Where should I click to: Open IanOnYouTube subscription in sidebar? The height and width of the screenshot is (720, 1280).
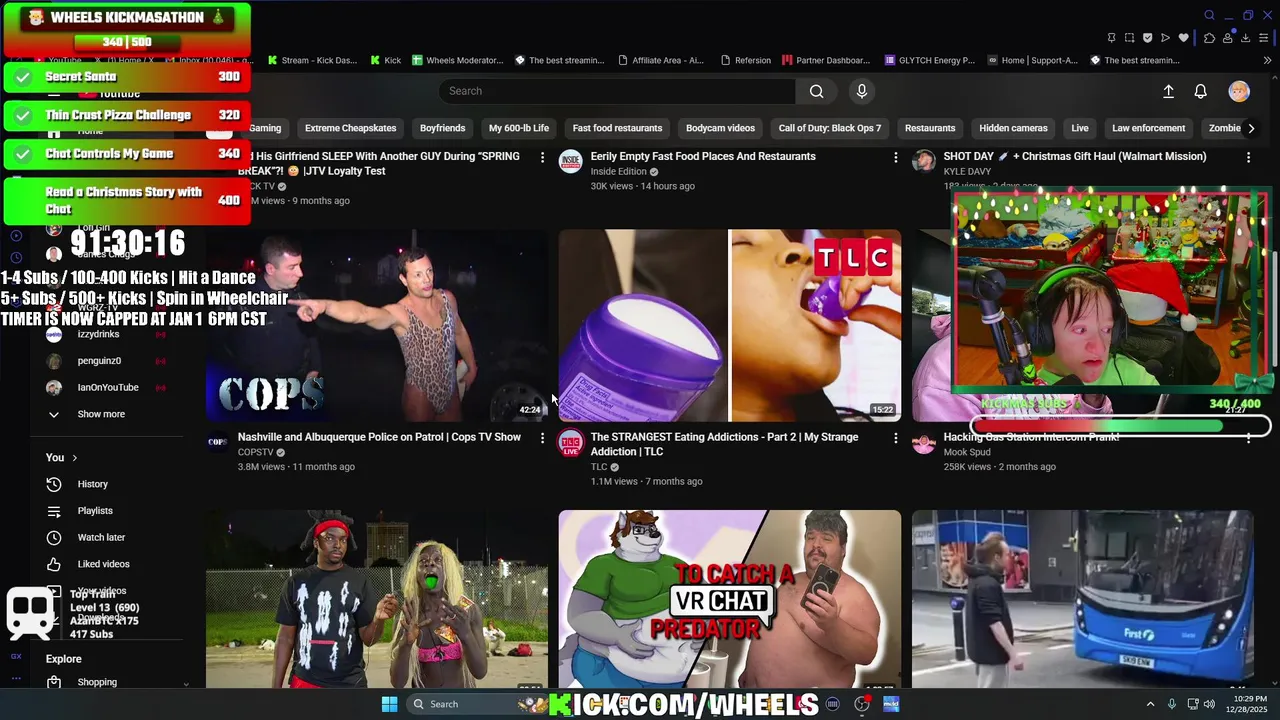(108, 388)
